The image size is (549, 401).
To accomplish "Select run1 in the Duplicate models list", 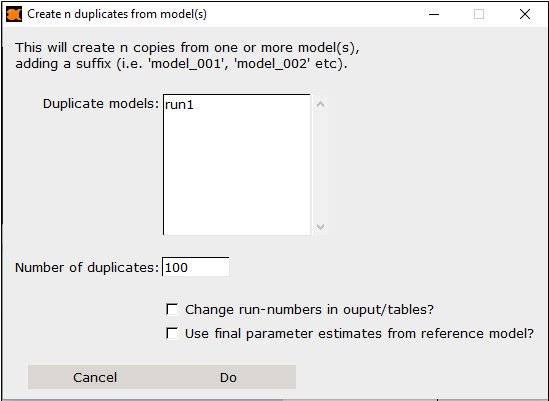I will click(x=179, y=105).
